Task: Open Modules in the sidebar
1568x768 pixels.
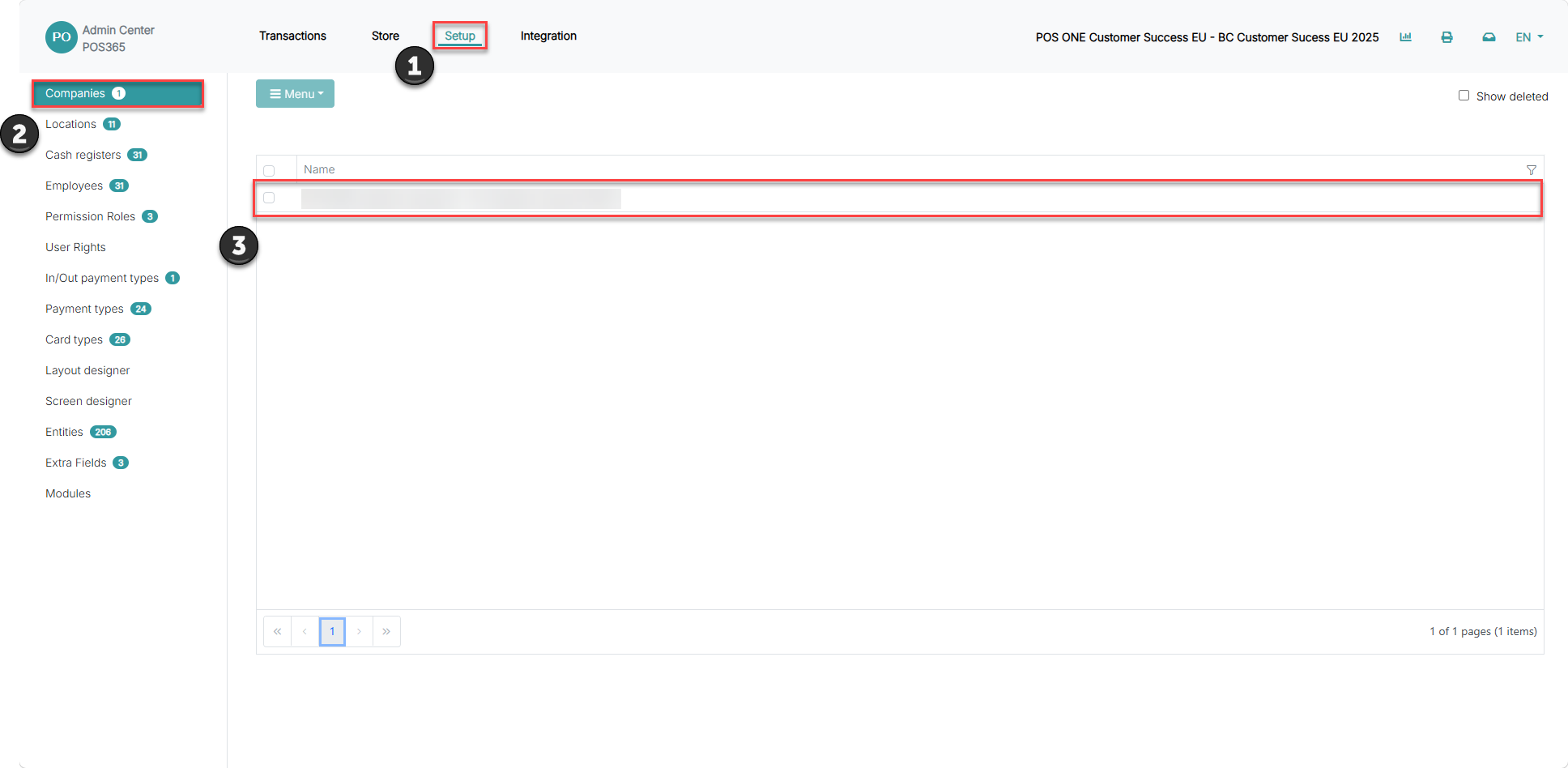Action: coord(68,493)
